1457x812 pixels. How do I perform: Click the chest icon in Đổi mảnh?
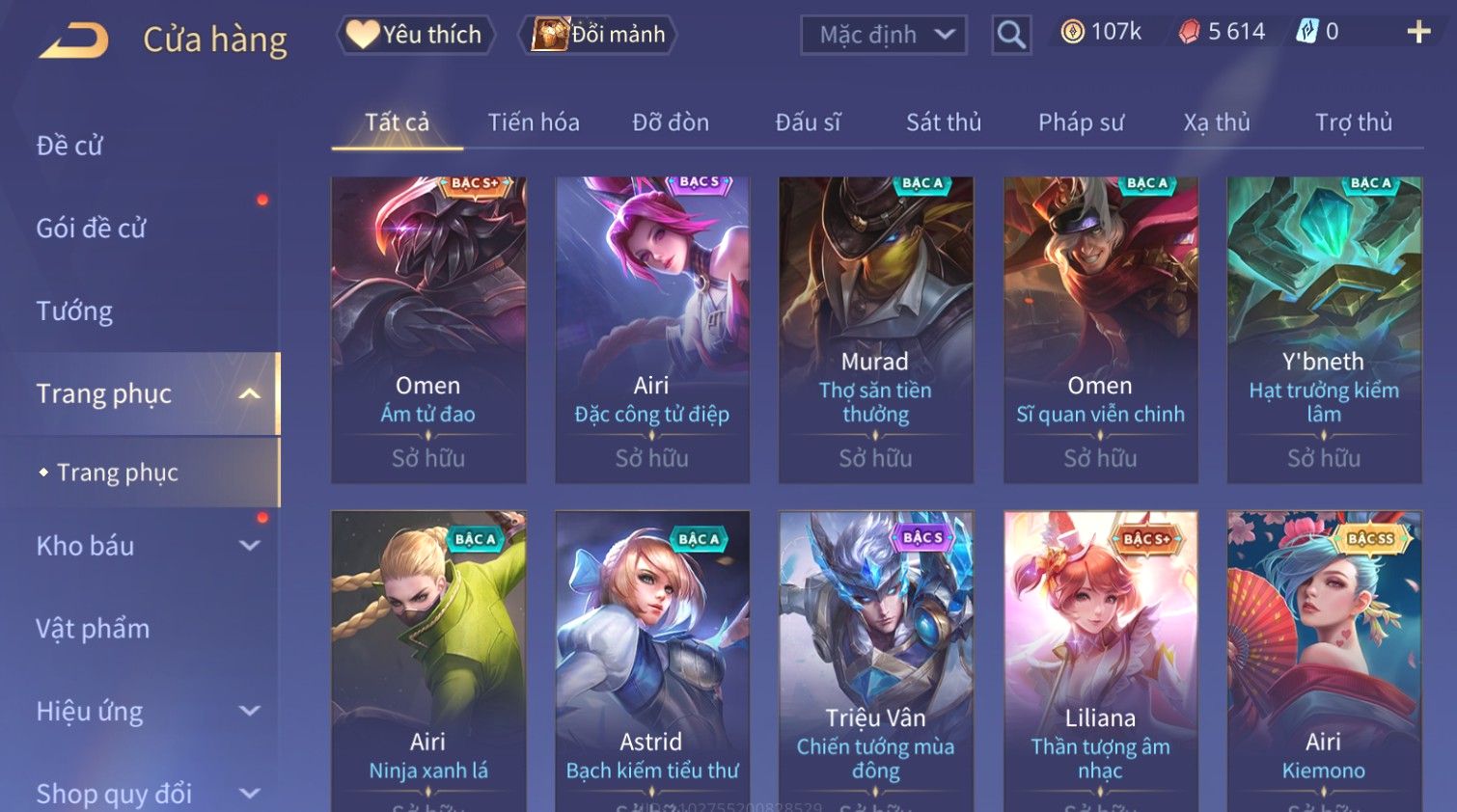[x=551, y=35]
